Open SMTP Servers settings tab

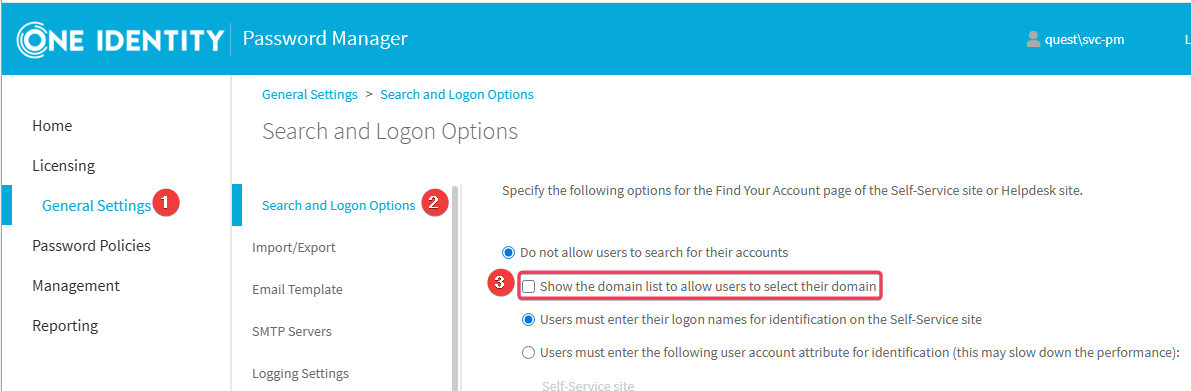291,332
